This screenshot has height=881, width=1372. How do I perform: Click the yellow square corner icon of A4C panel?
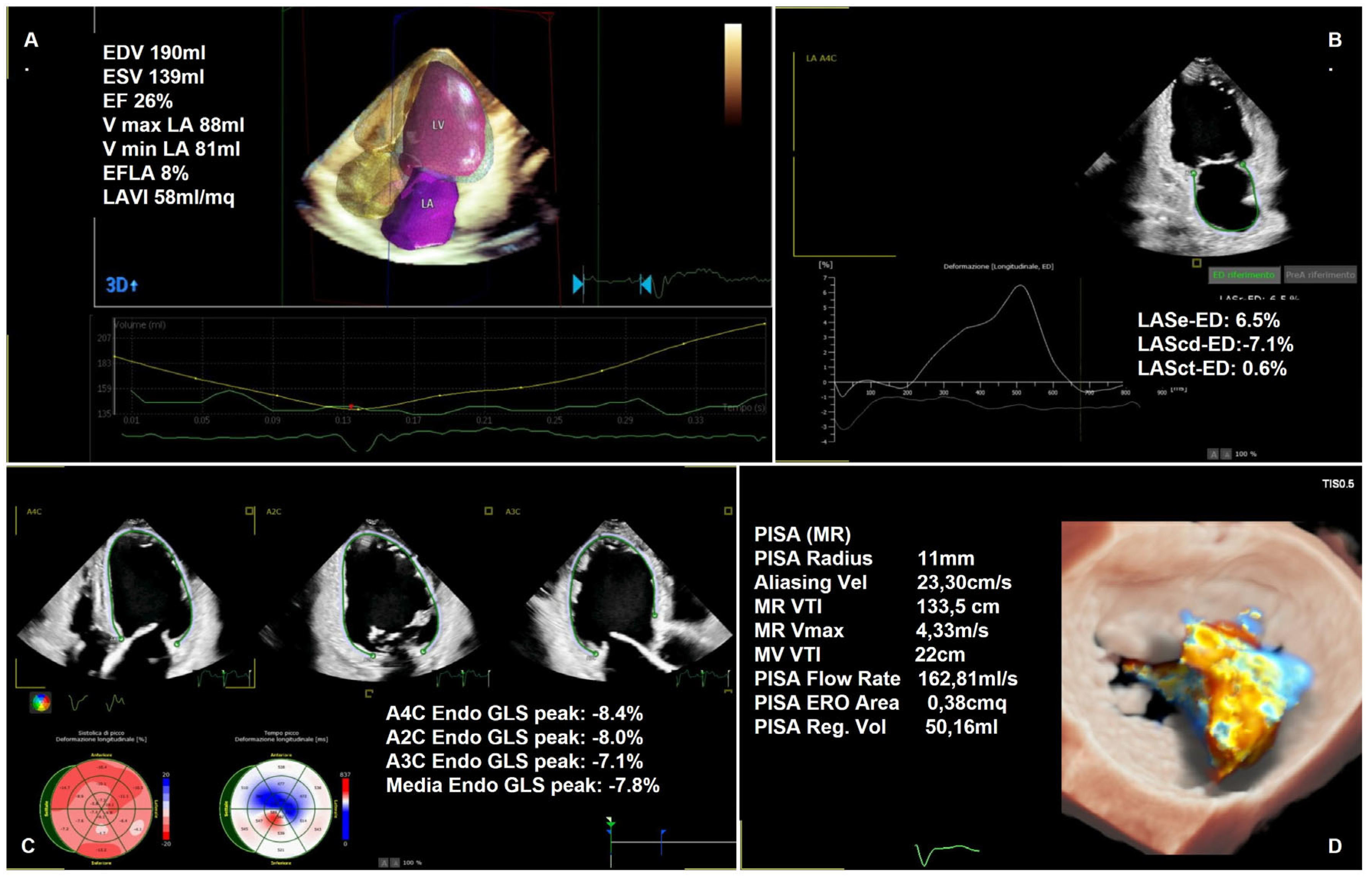(250, 510)
